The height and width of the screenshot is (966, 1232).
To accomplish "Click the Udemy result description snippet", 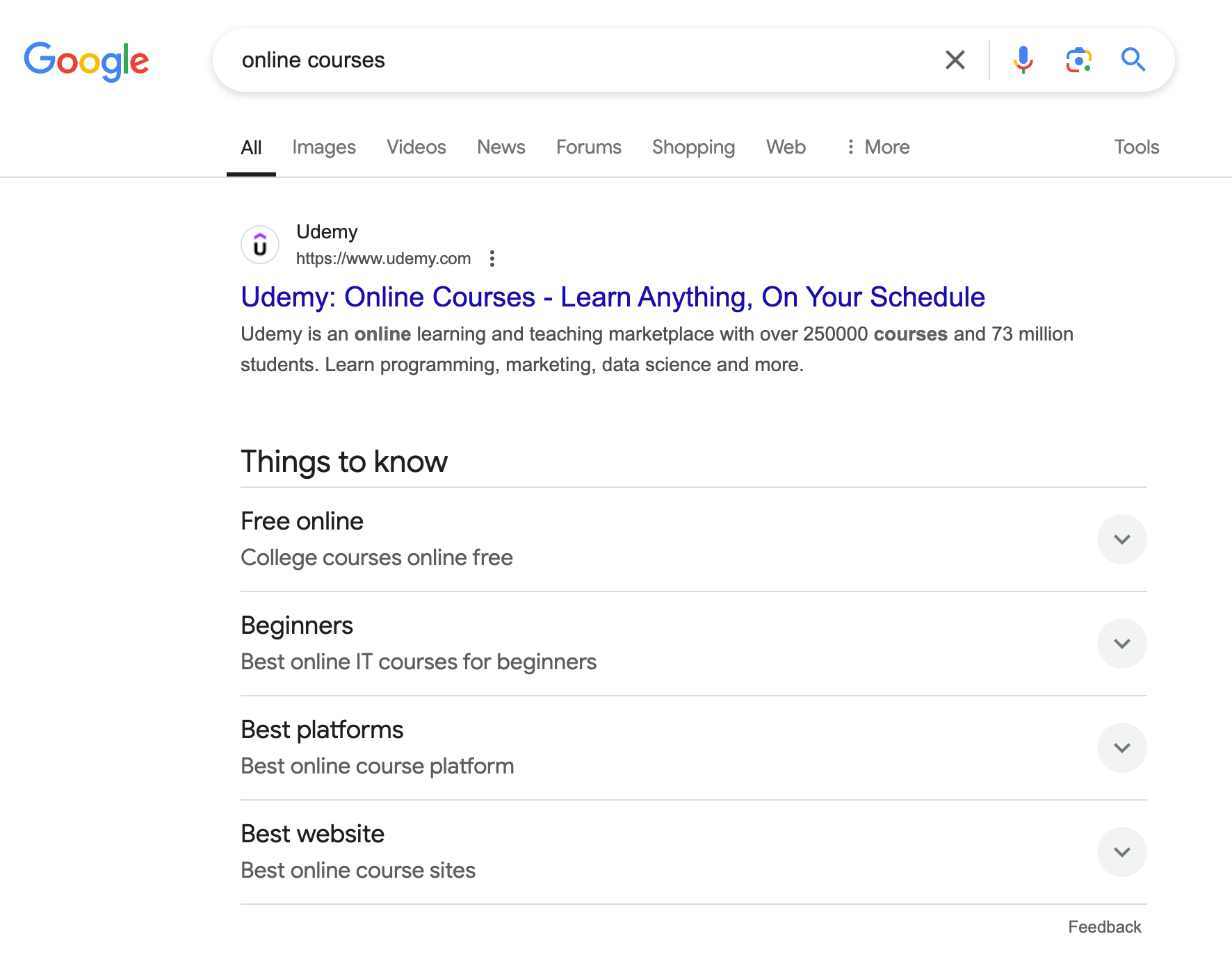I will (657, 350).
